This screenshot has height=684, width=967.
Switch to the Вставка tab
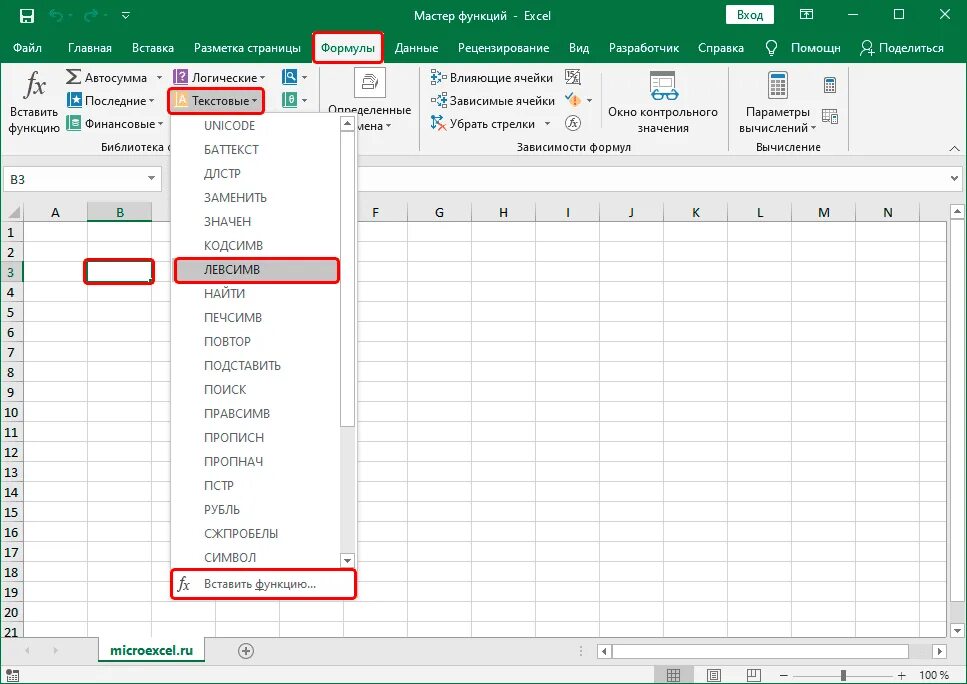click(x=153, y=47)
